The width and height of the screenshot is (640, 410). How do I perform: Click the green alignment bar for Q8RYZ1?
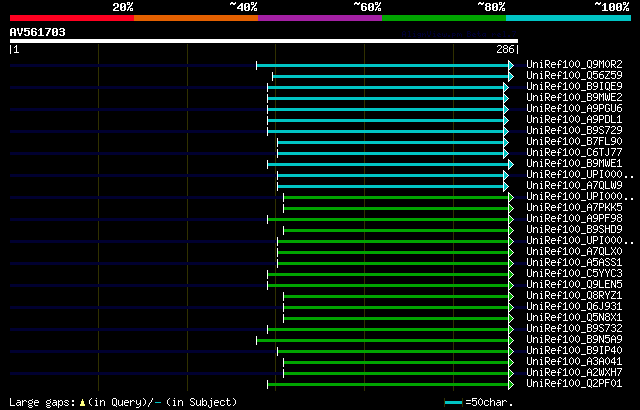tap(398, 297)
